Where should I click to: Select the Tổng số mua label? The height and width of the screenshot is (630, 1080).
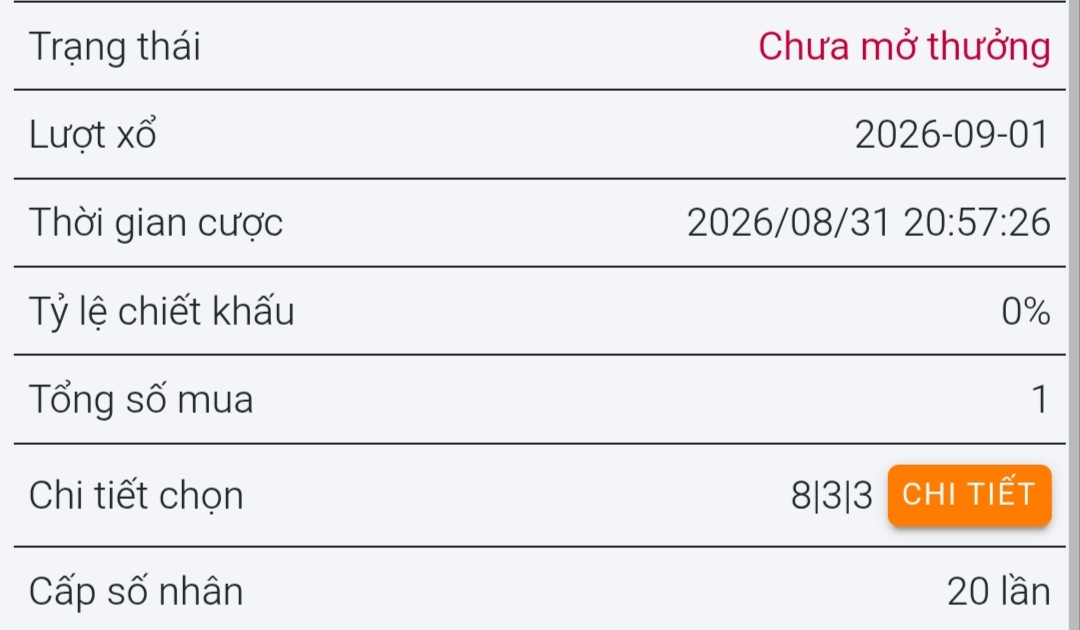tap(141, 400)
